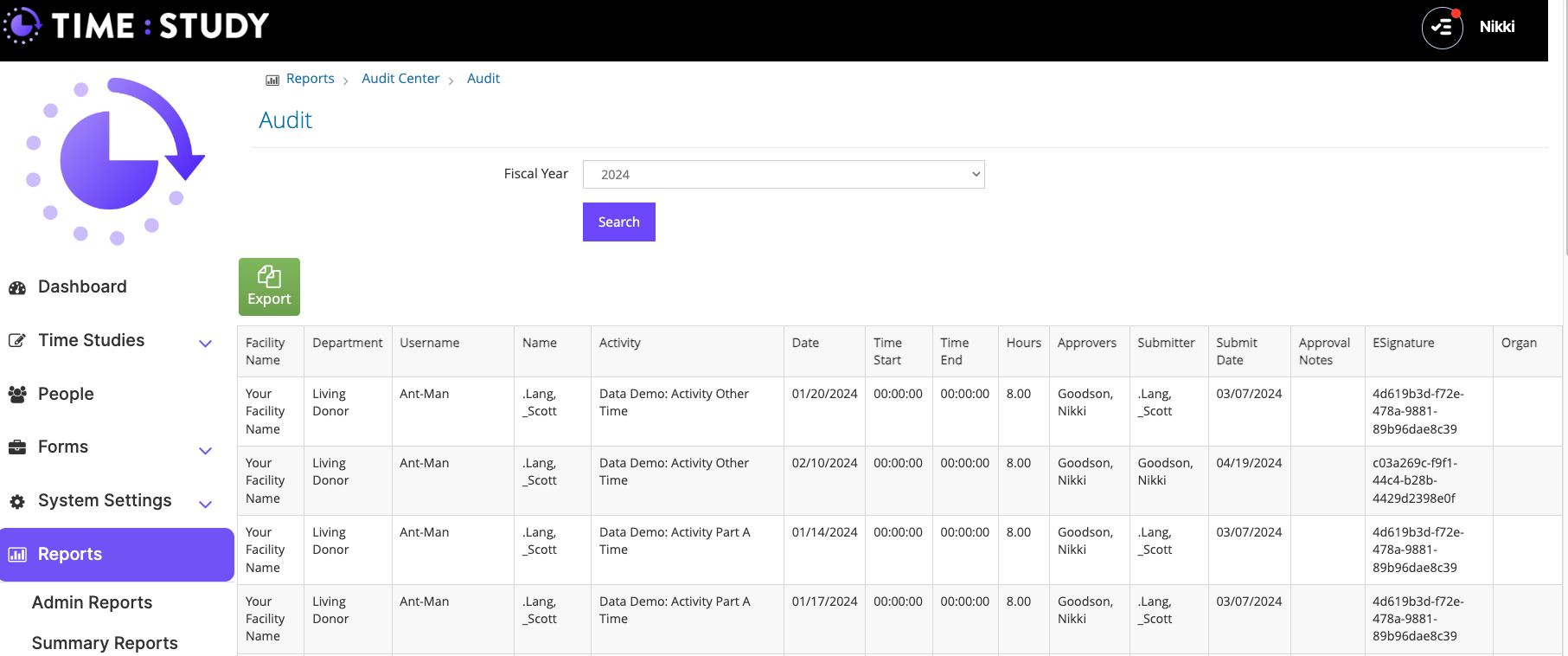
Task: Click the breadcrumb reports chart icon
Action: pyautogui.click(x=272, y=80)
